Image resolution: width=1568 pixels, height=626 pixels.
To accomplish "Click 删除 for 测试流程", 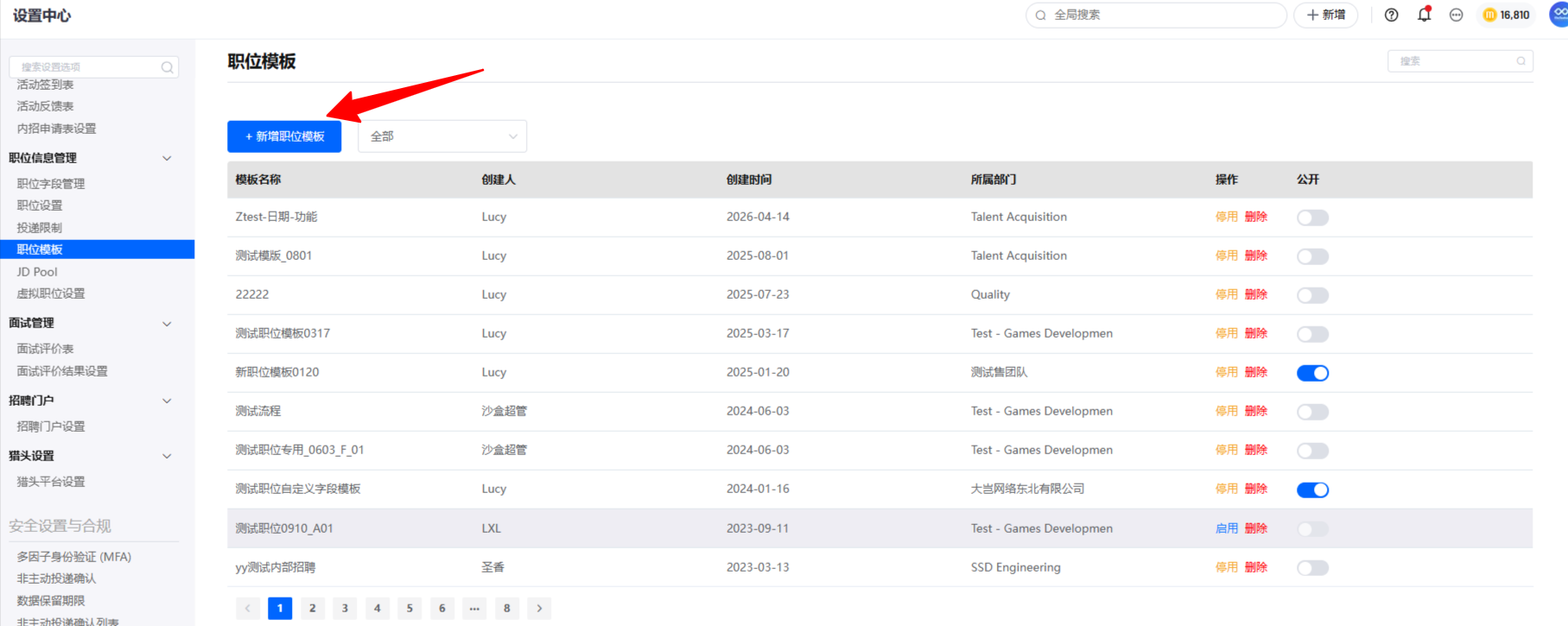I will tap(1256, 411).
